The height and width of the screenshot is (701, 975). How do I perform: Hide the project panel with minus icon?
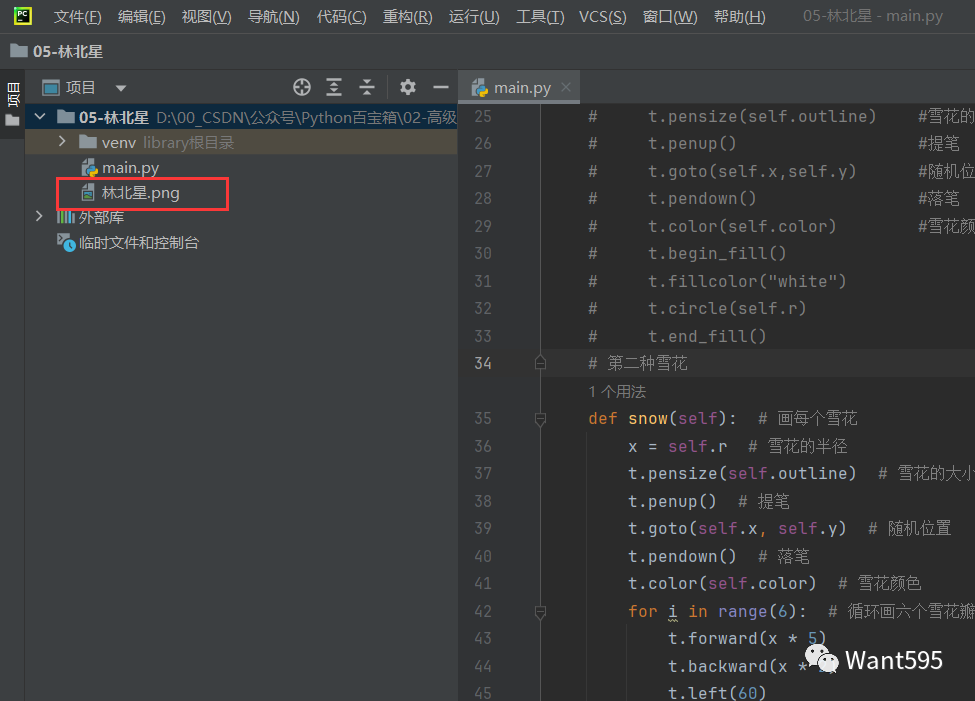pyautogui.click(x=440, y=87)
